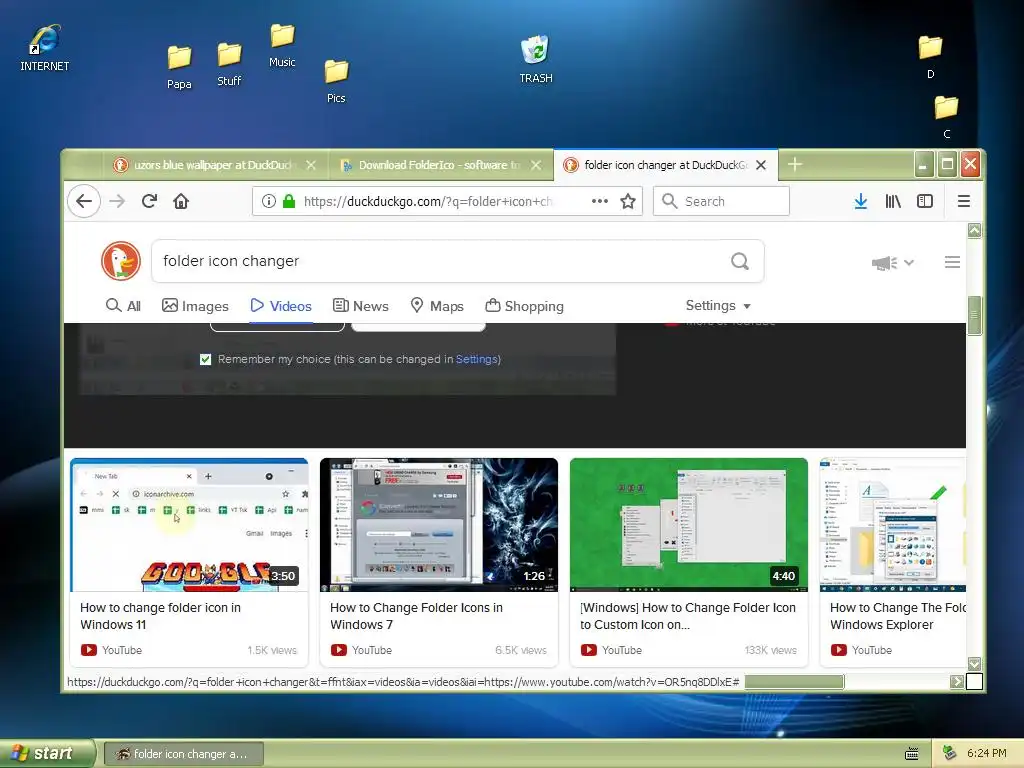Open page actions three-dot menu
The width and height of the screenshot is (1024, 768).
pyautogui.click(x=600, y=201)
